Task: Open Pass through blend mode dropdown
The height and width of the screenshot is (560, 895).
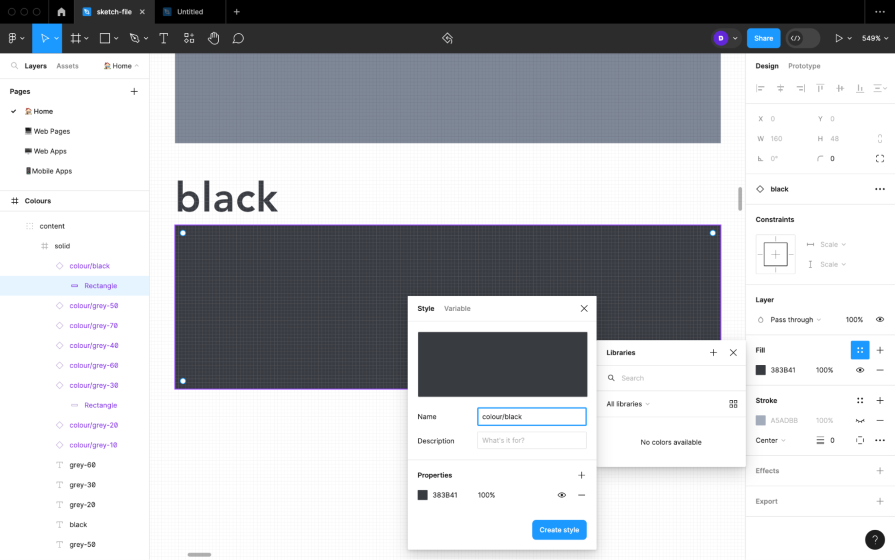Action: coord(795,320)
